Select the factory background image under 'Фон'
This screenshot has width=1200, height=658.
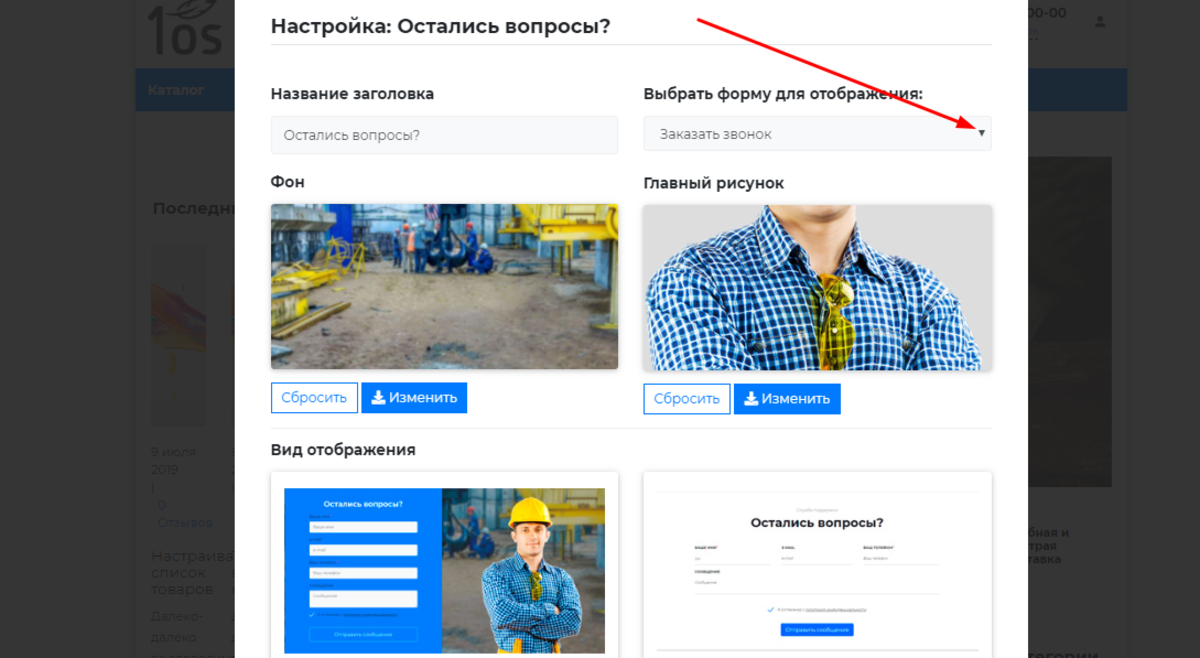point(444,287)
